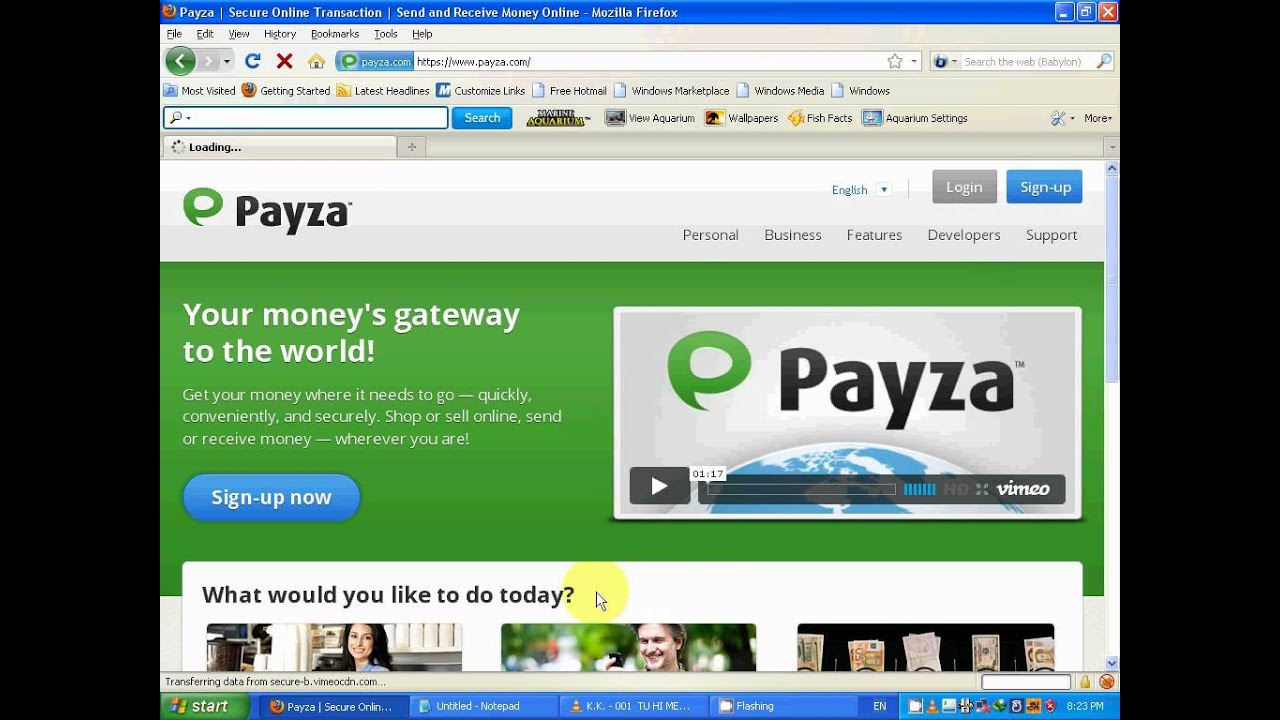
Task: Stop loading with the red X icon
Action: 284,61
